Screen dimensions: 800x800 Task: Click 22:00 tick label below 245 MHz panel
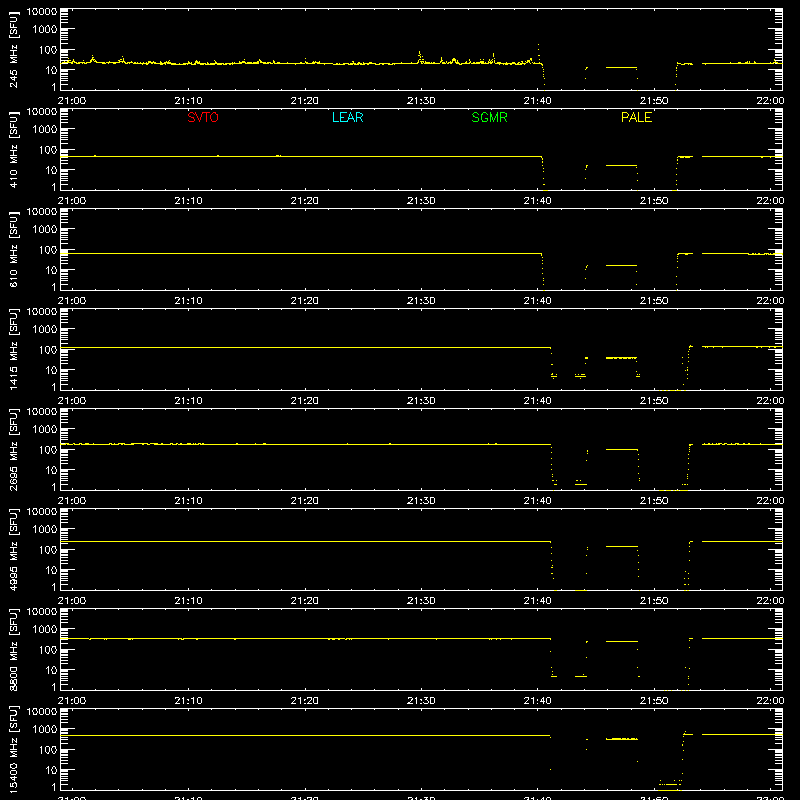(770, 101)
